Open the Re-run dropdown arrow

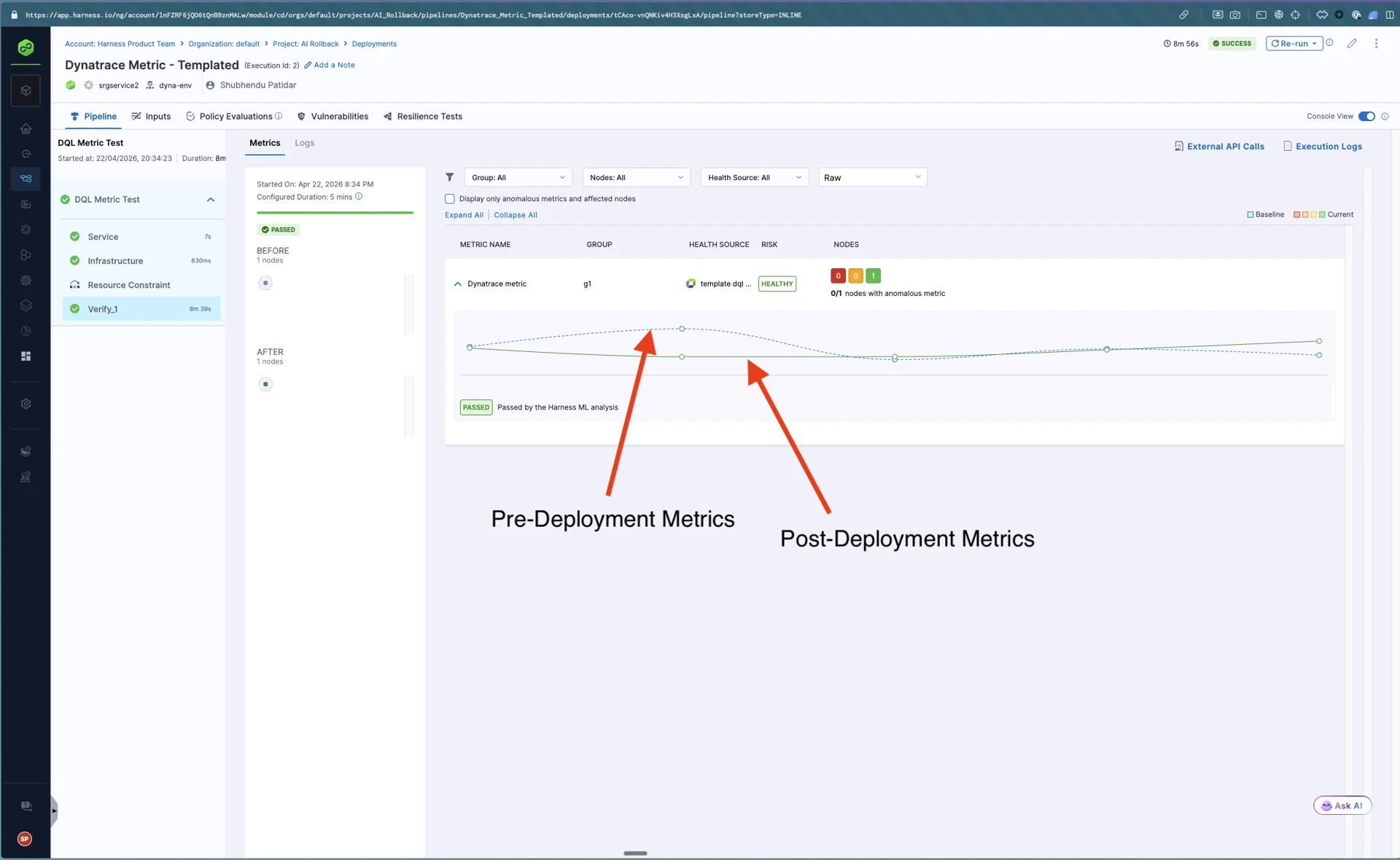click(x=1314, y=44)
